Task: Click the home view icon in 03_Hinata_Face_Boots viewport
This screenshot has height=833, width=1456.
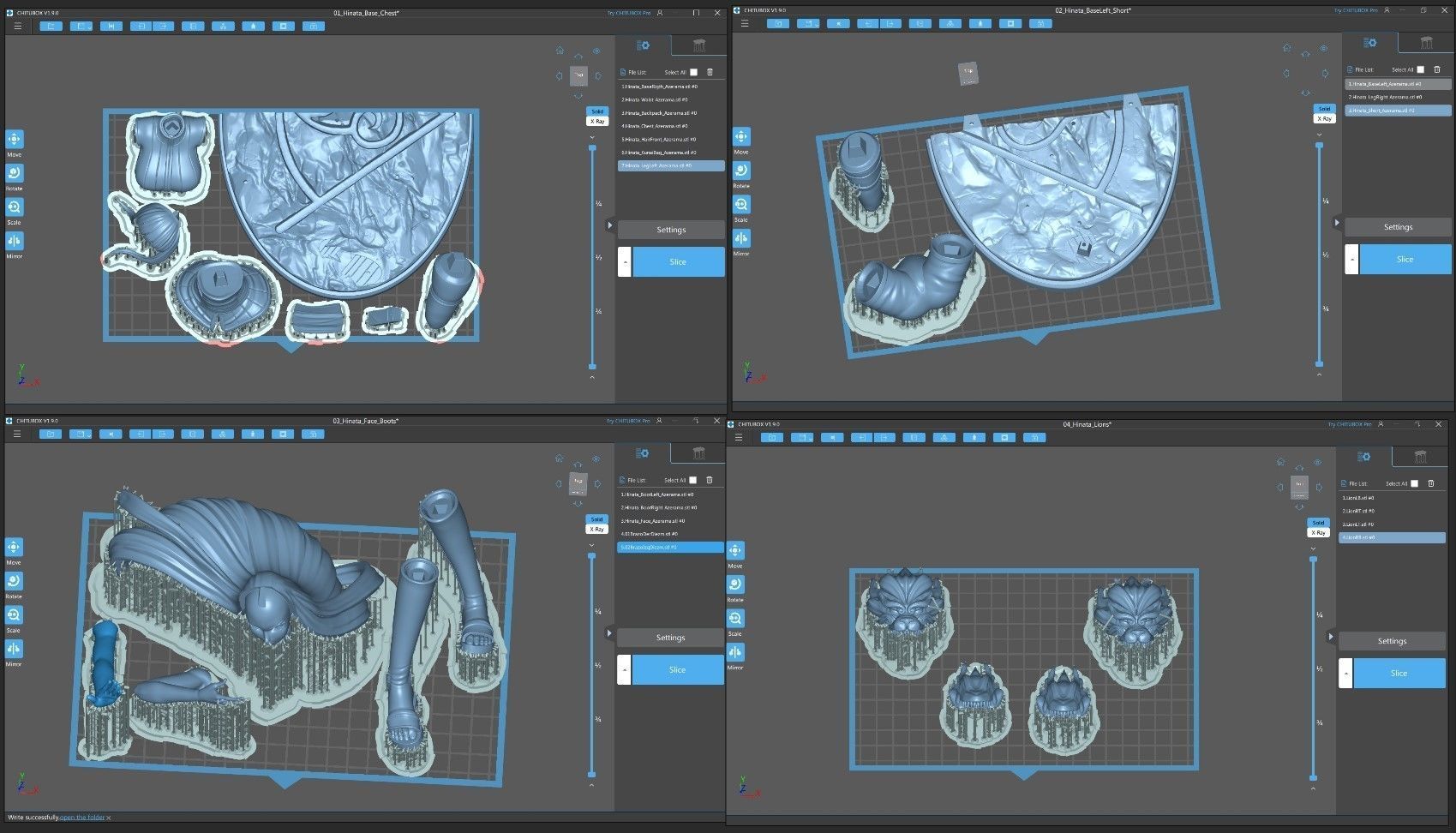Action: click(x=559, y=458)
